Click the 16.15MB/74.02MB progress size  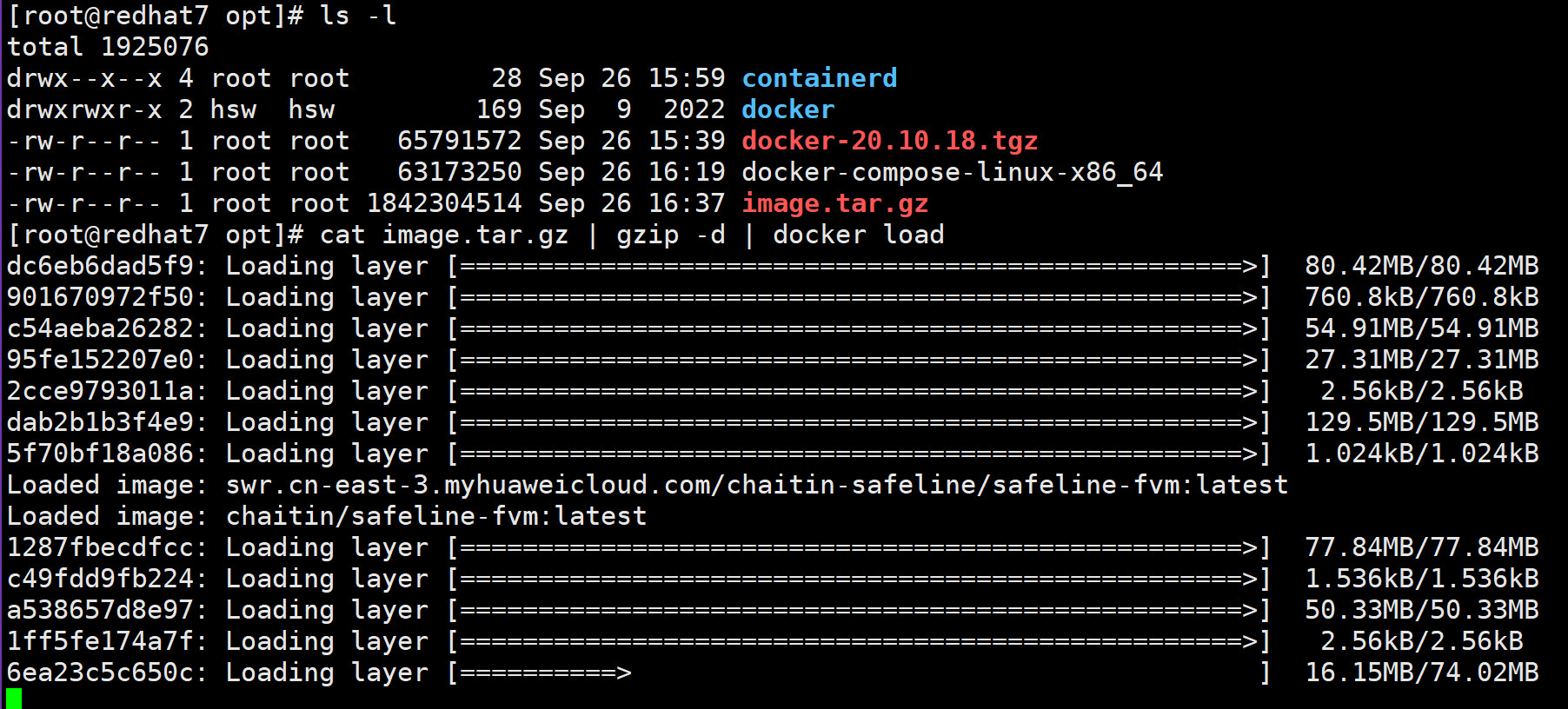click(1421, 673)
